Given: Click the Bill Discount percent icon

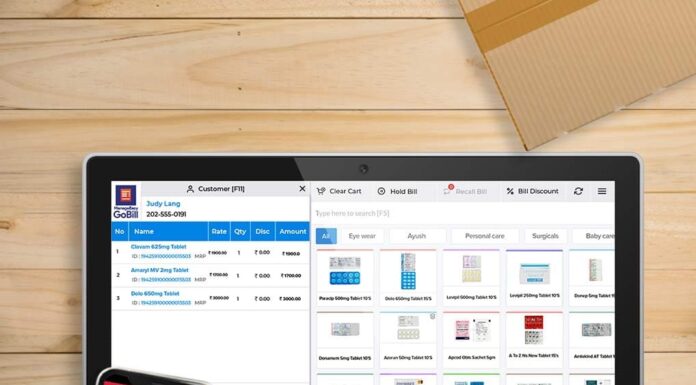Looking at the screenshot, I should tap(510, 191).
